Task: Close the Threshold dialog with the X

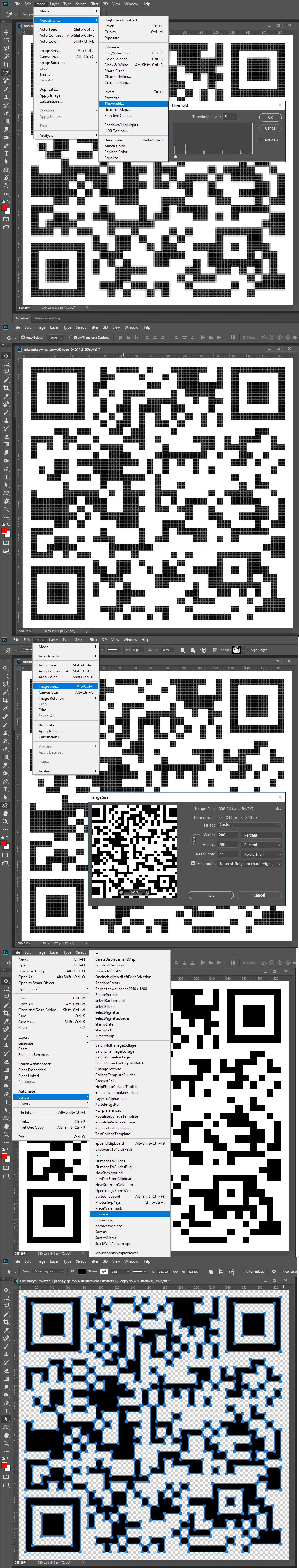Action: [280, 105]
